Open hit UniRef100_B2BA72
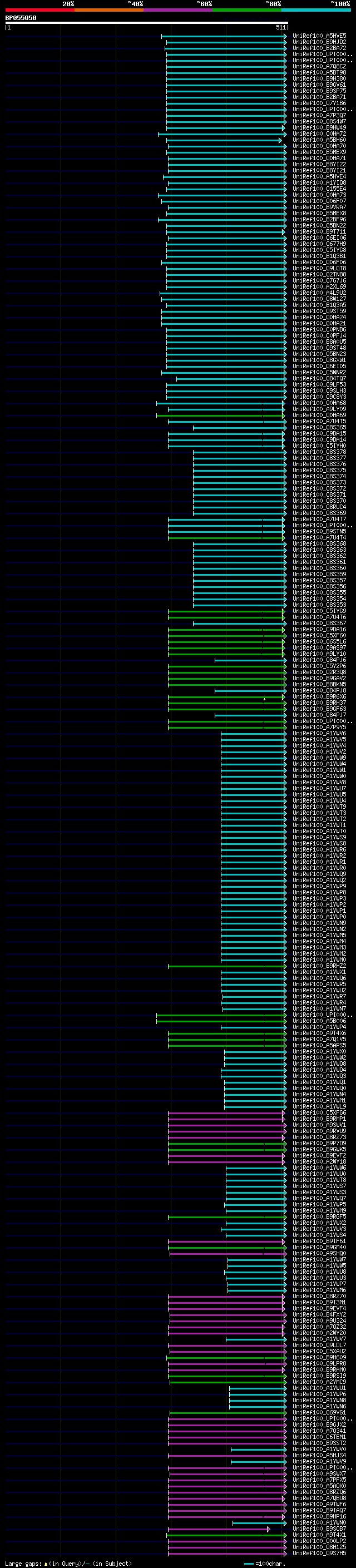 [x=319, y=48]
